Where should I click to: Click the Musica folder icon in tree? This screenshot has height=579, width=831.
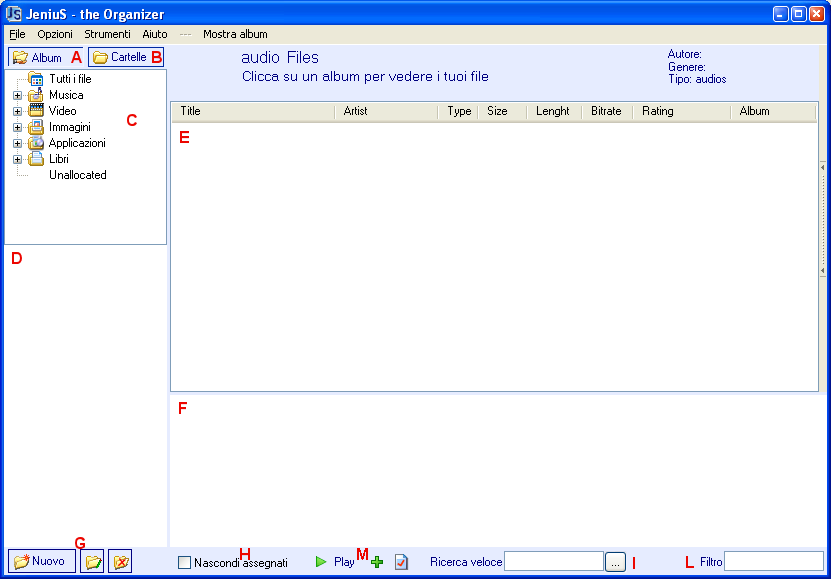[x=36, y=95]
